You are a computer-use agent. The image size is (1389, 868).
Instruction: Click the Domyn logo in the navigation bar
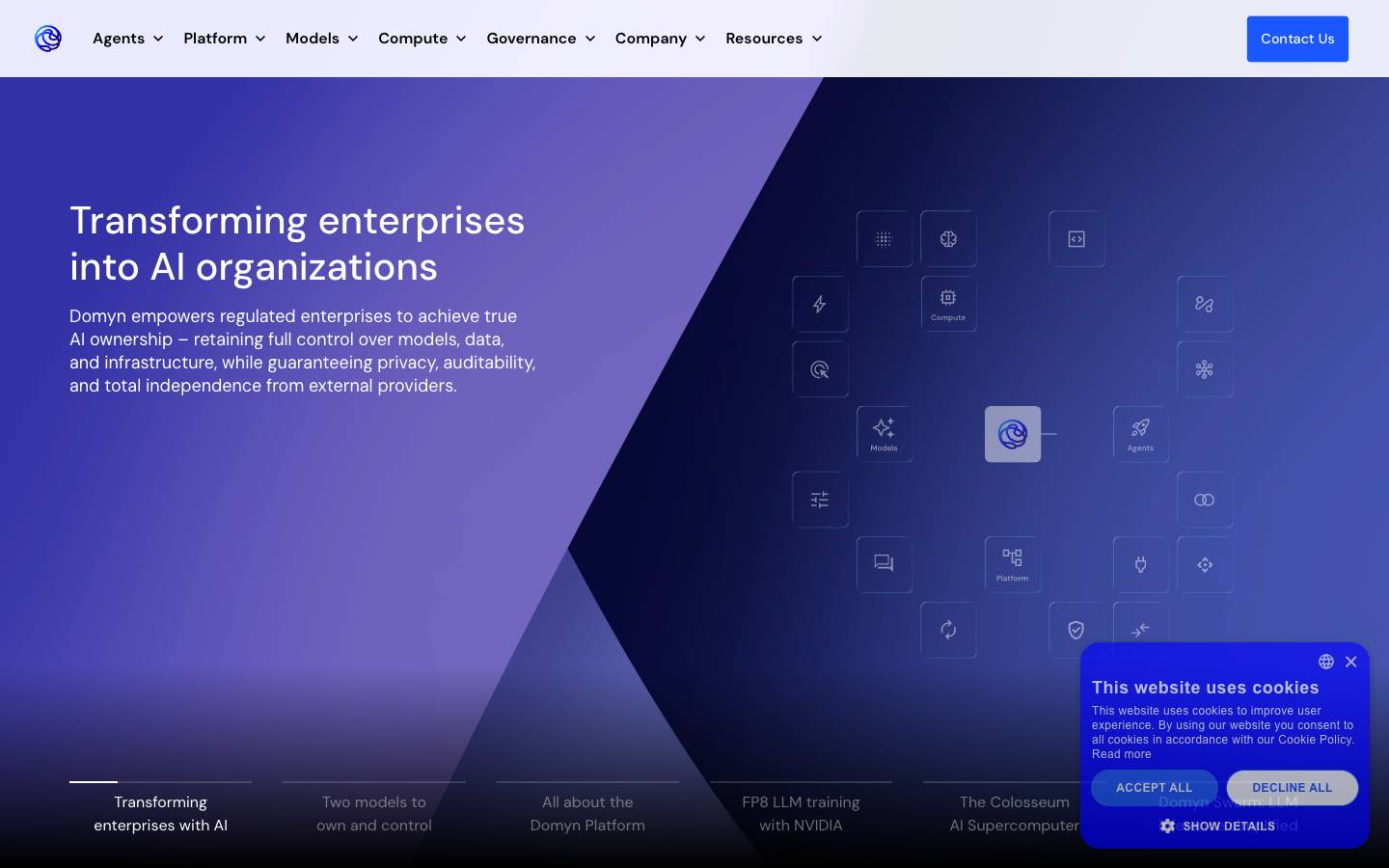48,39
